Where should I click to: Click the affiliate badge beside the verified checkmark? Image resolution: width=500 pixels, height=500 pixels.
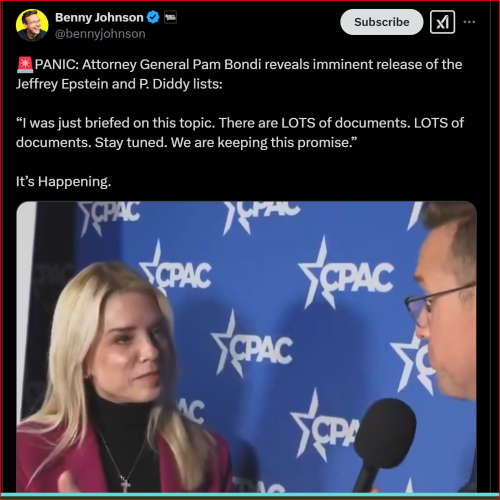170,17
